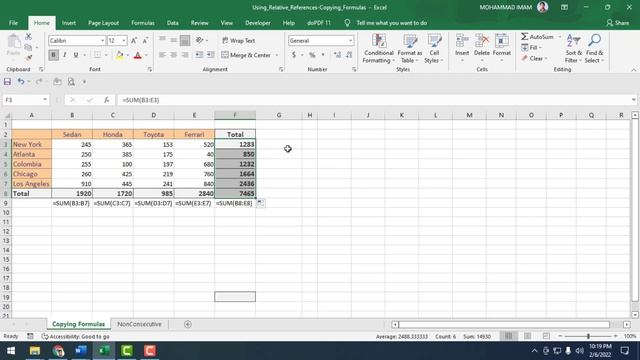Toggle Middle Align vertical alignment
The height and width of the screenshot is (360, 640).
click(174, 40)
